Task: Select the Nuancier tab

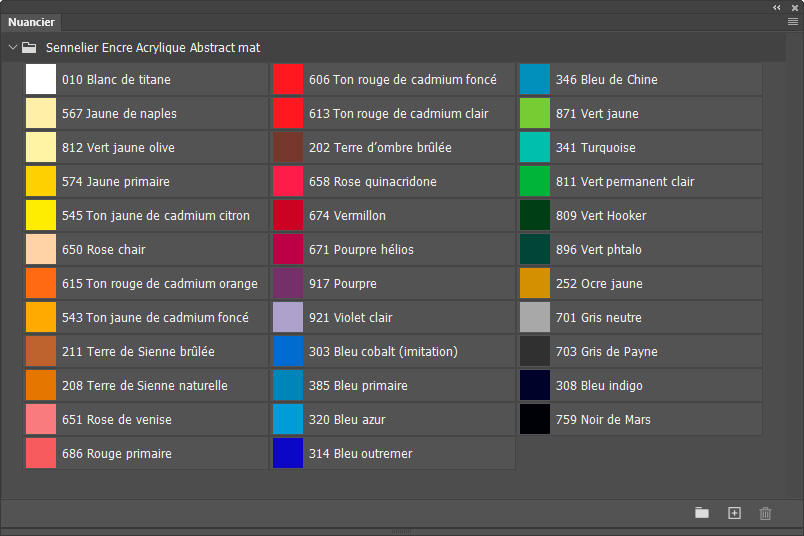Action: pos(31,22)
